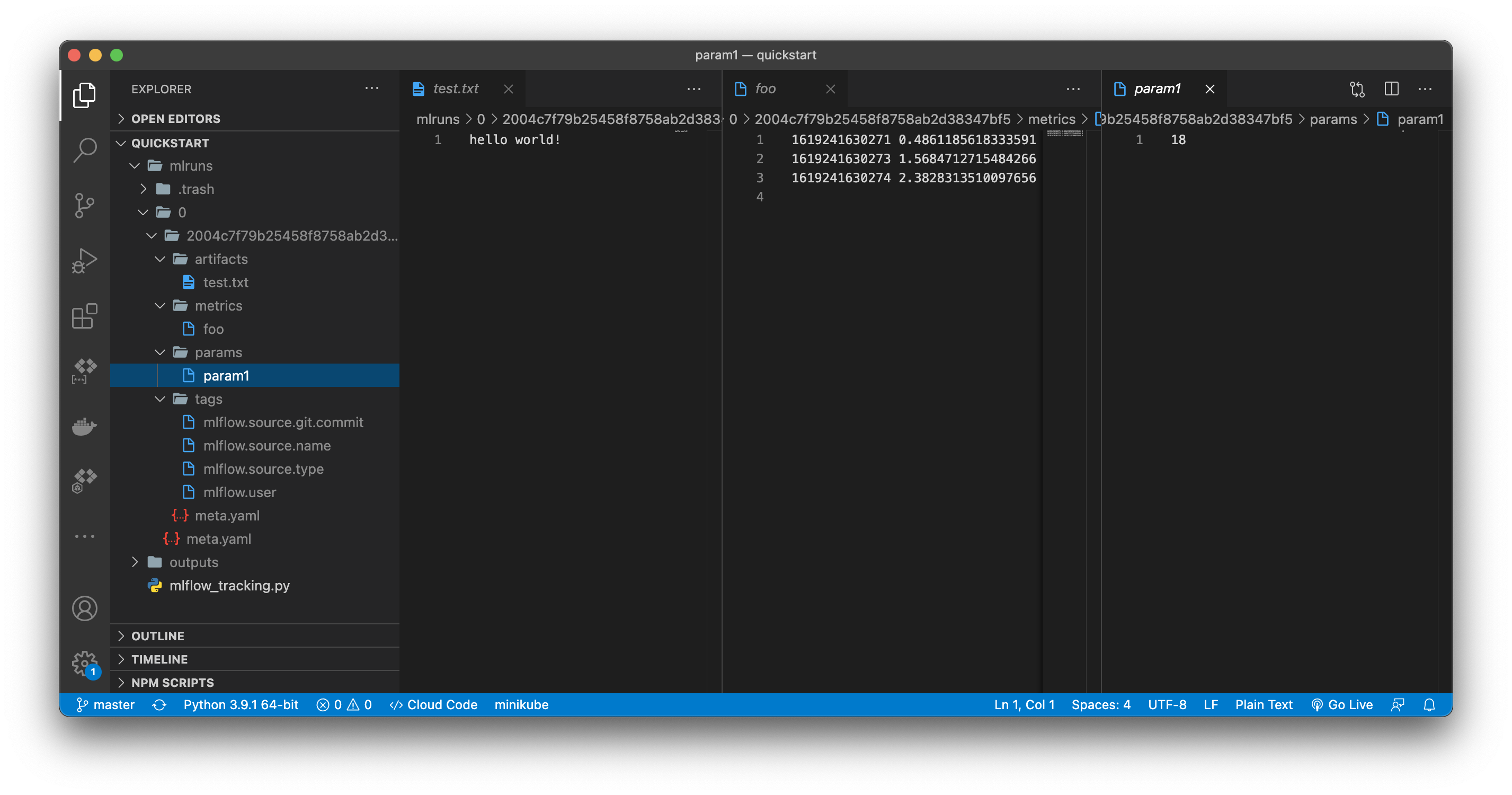The height and width of the screenshot is (795, 1512).
Task: Open Run and Debug view
Action: click(x=85, y=261)
